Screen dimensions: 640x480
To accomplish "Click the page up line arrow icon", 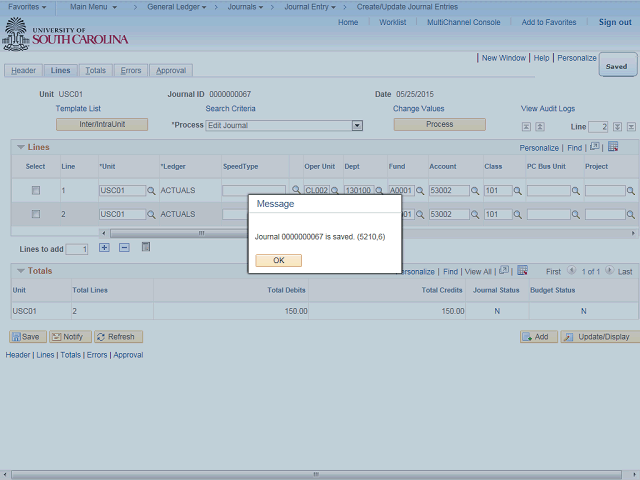I will [x=540, y=127].
